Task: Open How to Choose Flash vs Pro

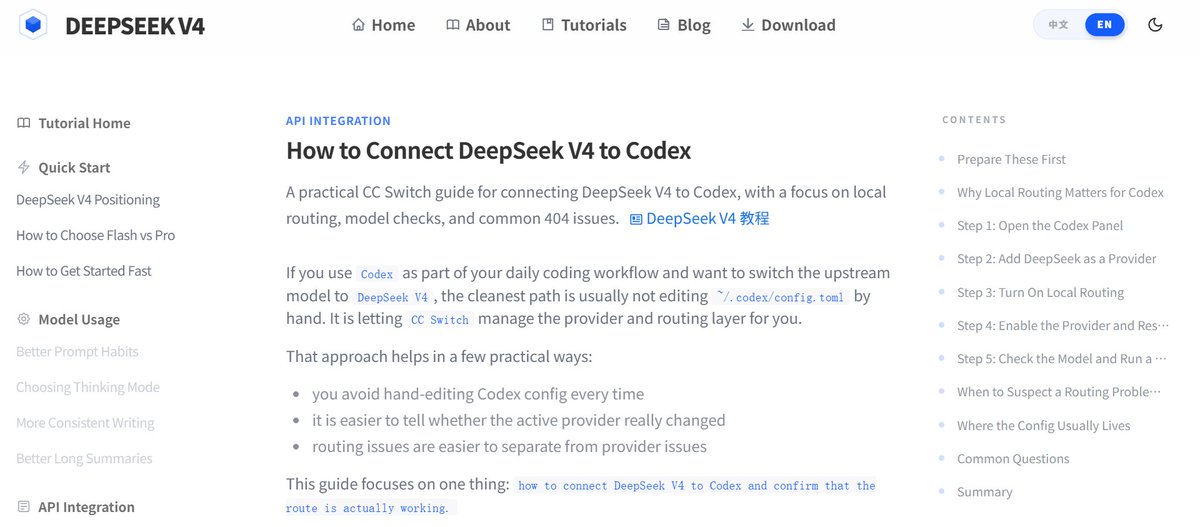Action: [95, 235]
